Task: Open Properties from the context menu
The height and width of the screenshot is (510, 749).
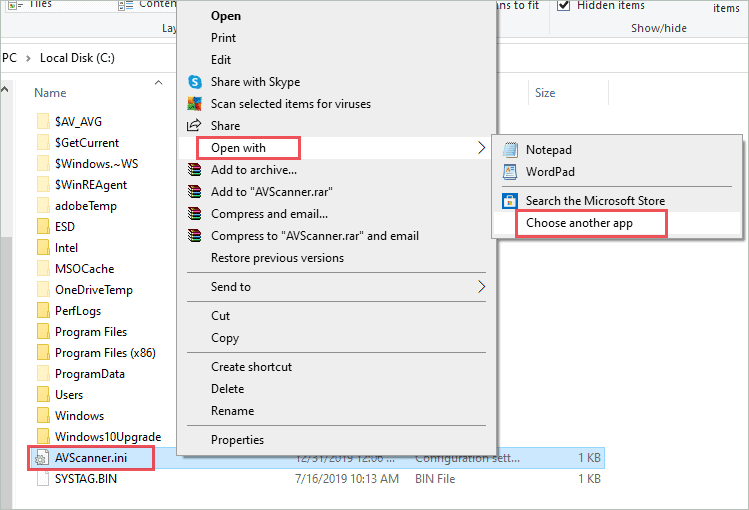Action: (237, 440)
